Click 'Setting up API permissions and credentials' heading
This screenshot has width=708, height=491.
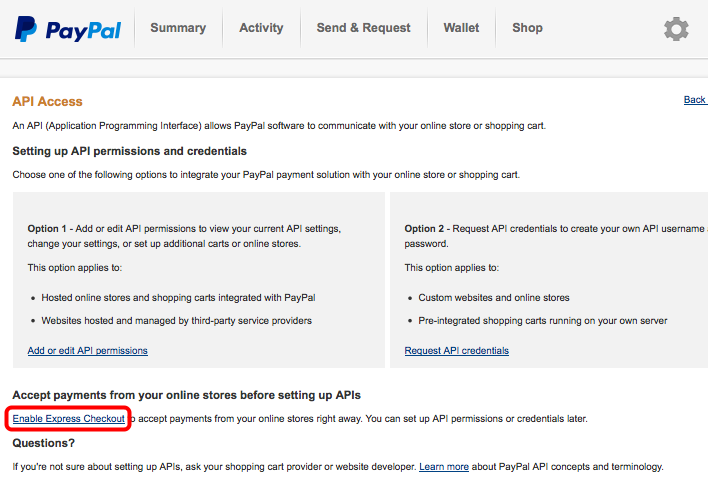pos(130,151)
